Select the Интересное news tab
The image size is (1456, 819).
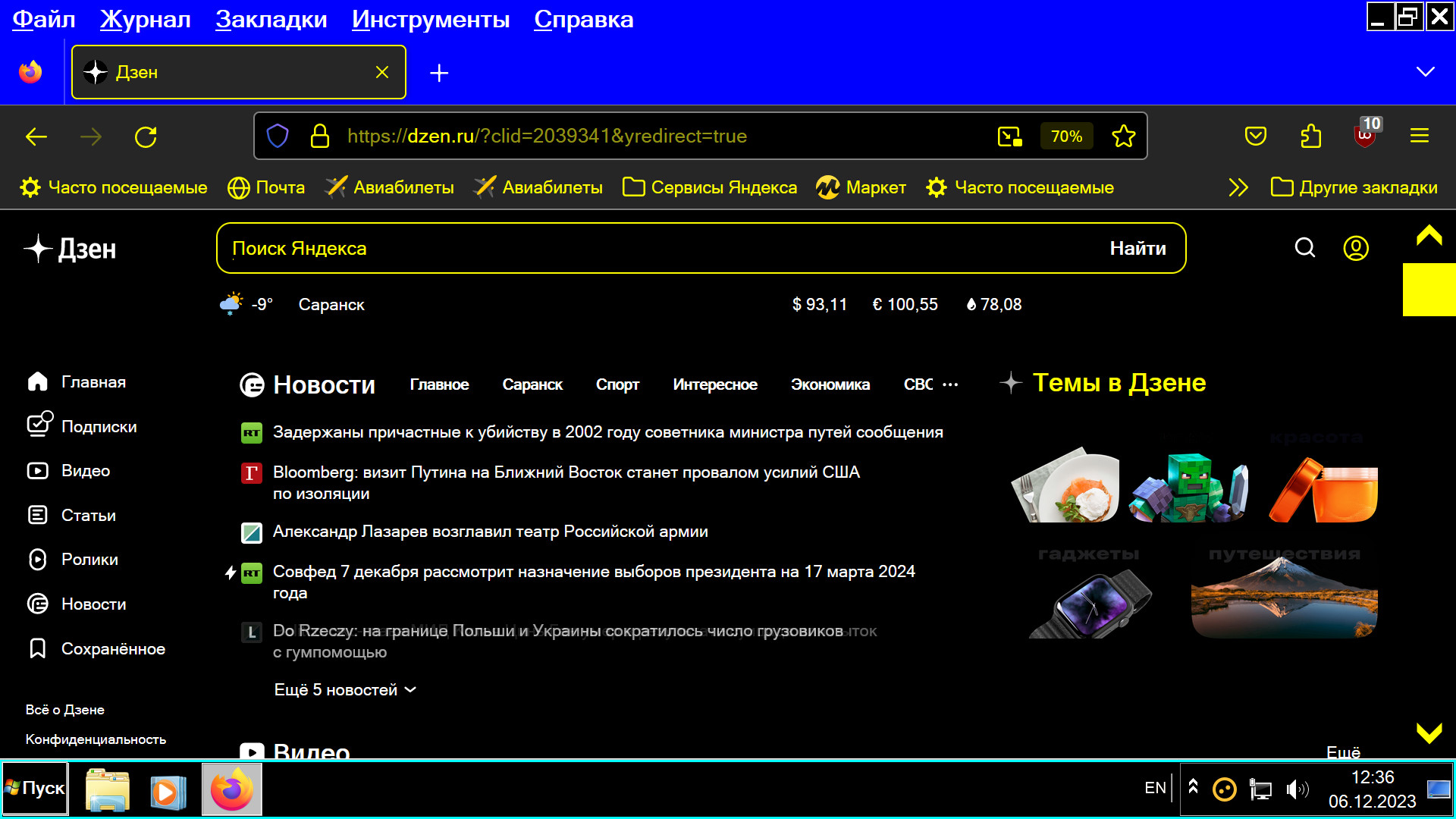tap(715, 384)
